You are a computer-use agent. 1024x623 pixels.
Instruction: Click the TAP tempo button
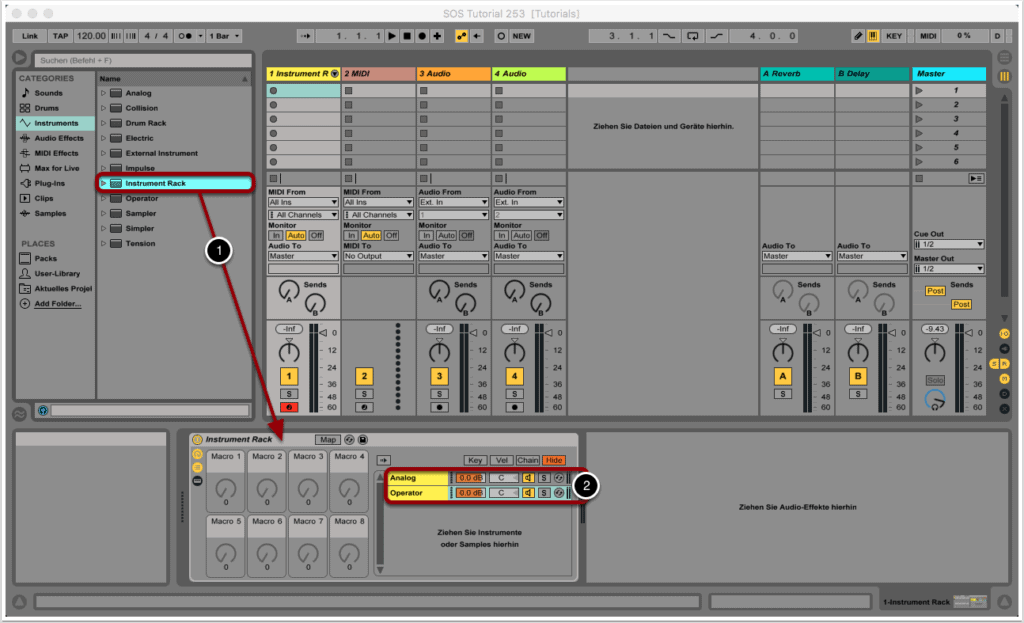59,36
